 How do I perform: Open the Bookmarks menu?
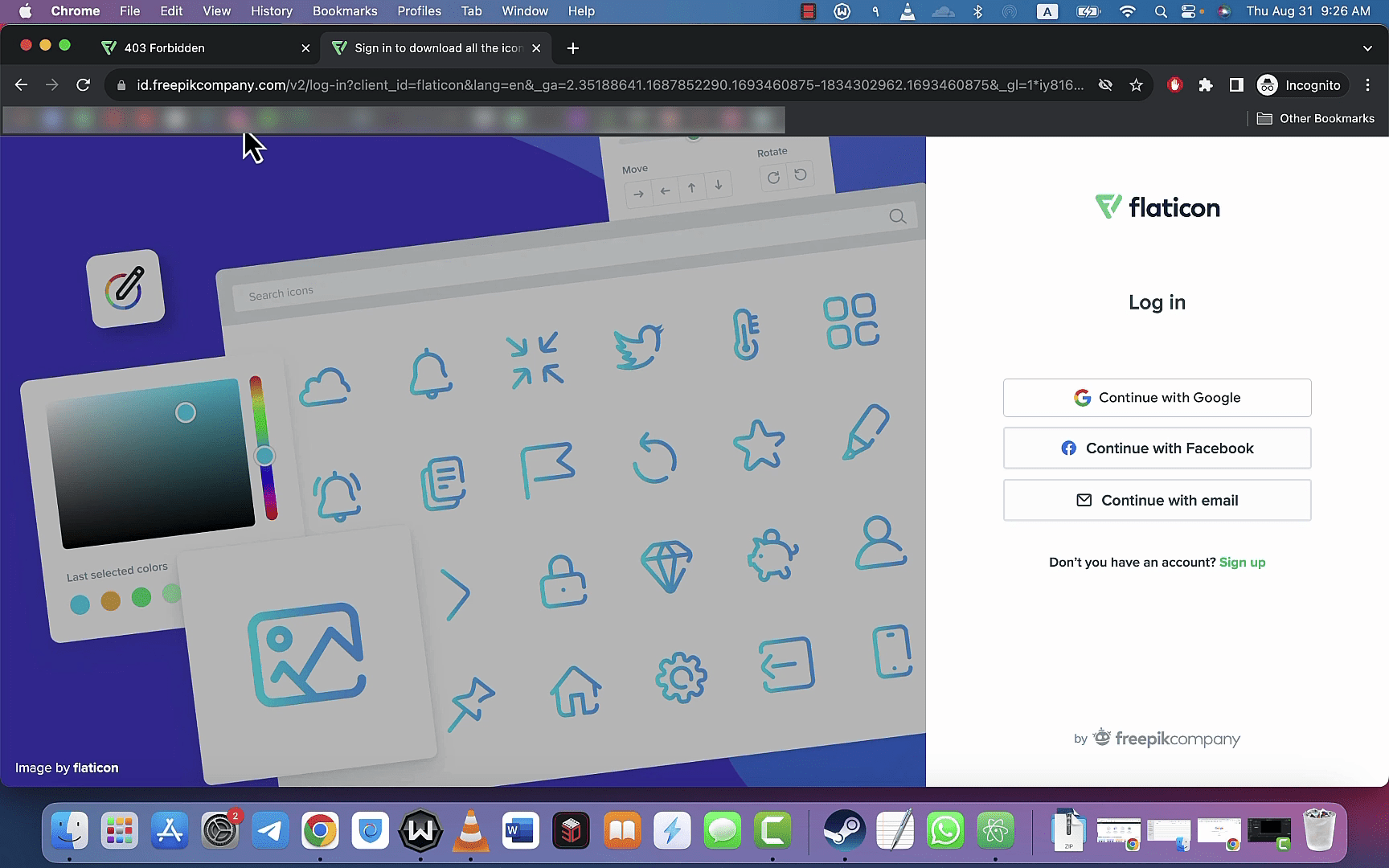(x=345, y=11)
